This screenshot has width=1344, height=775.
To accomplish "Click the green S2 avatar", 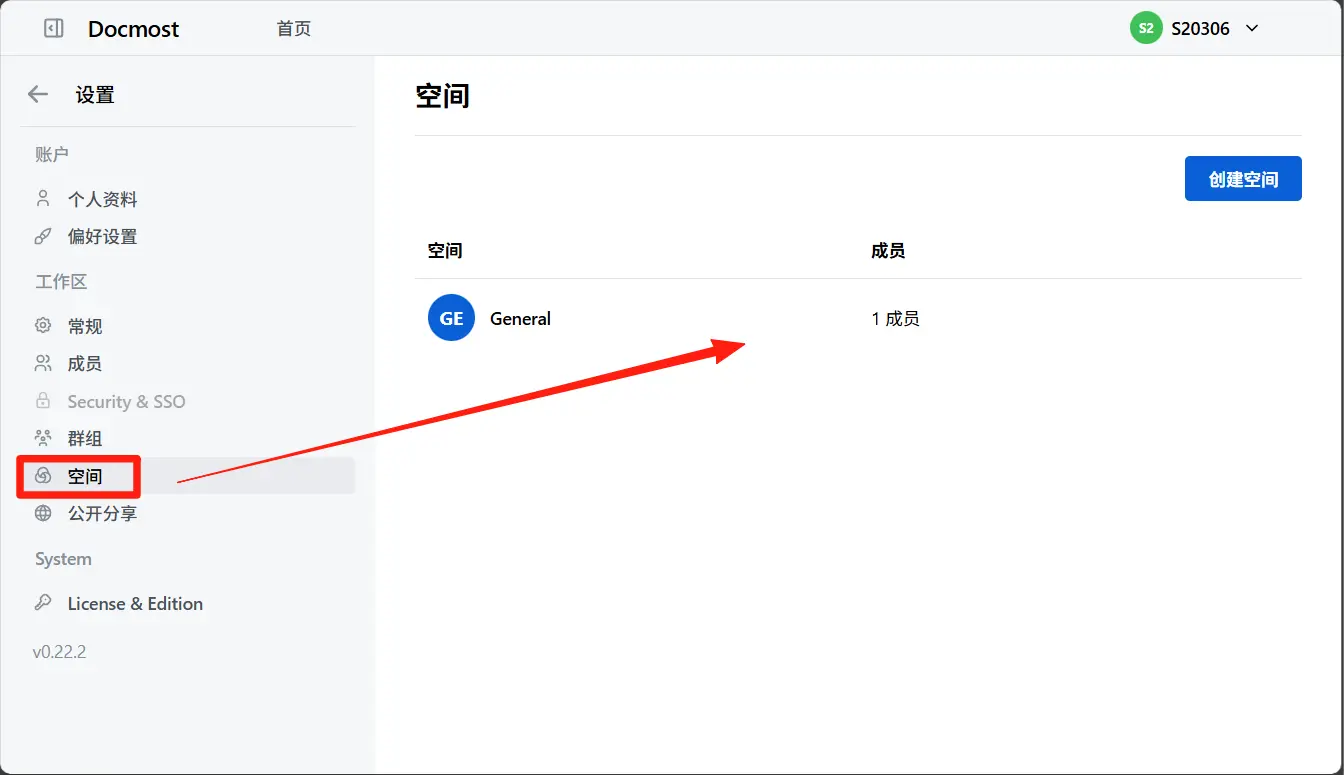I will [1146, 29].
